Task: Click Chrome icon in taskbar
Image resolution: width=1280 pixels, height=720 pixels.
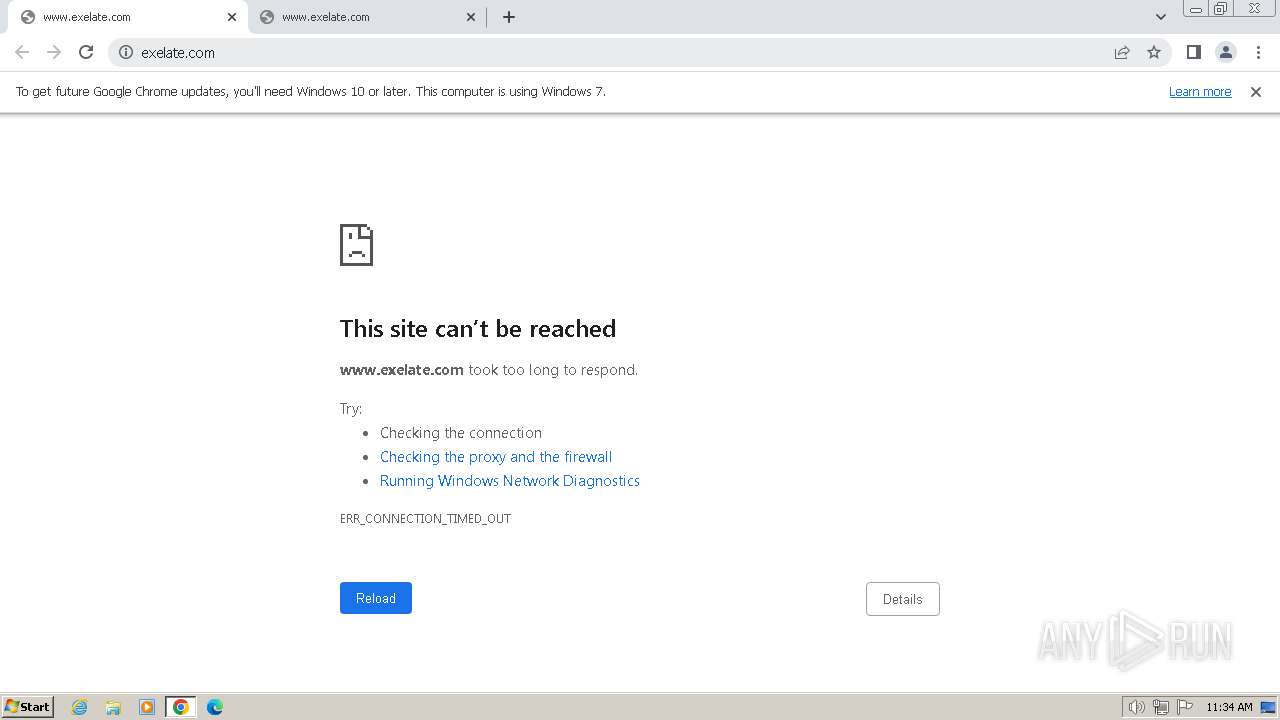Action: [181, 707]
